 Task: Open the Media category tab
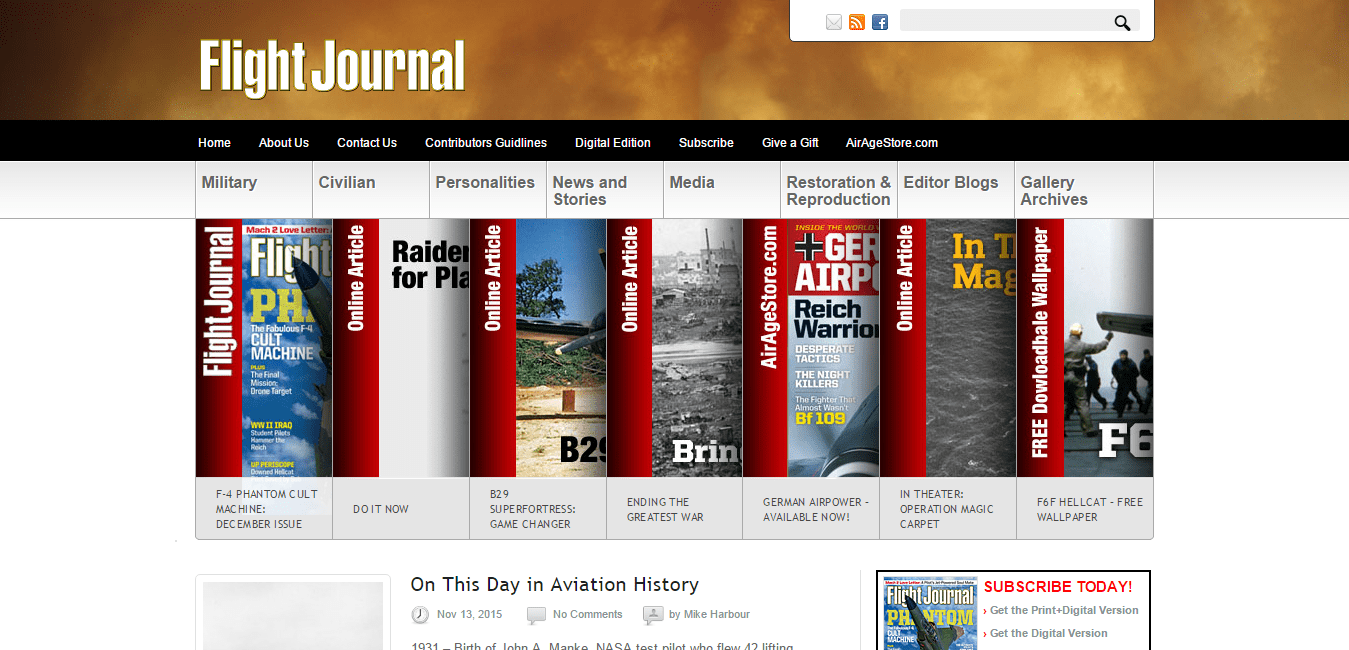click(722, 190)
